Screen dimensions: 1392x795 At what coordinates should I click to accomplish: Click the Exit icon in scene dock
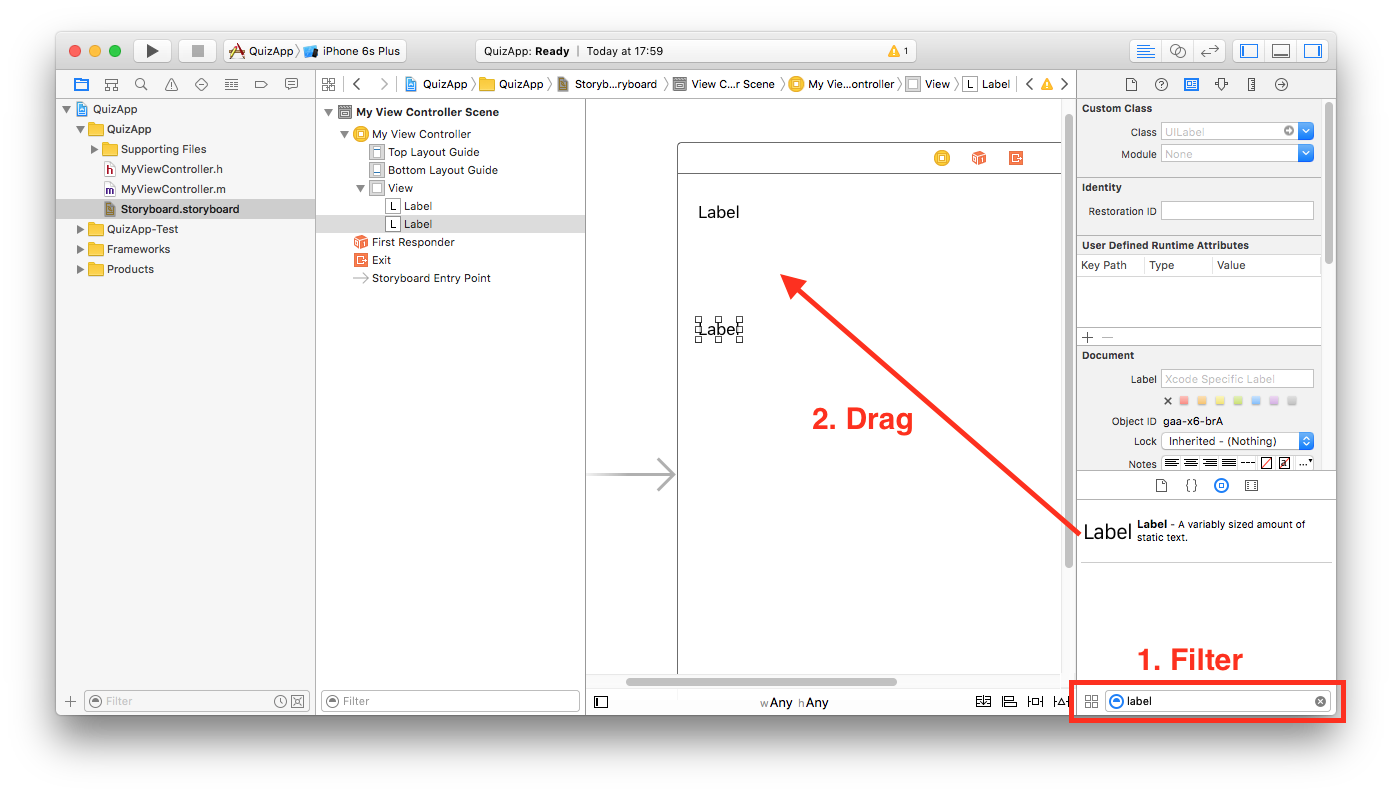click(1016, 158)
